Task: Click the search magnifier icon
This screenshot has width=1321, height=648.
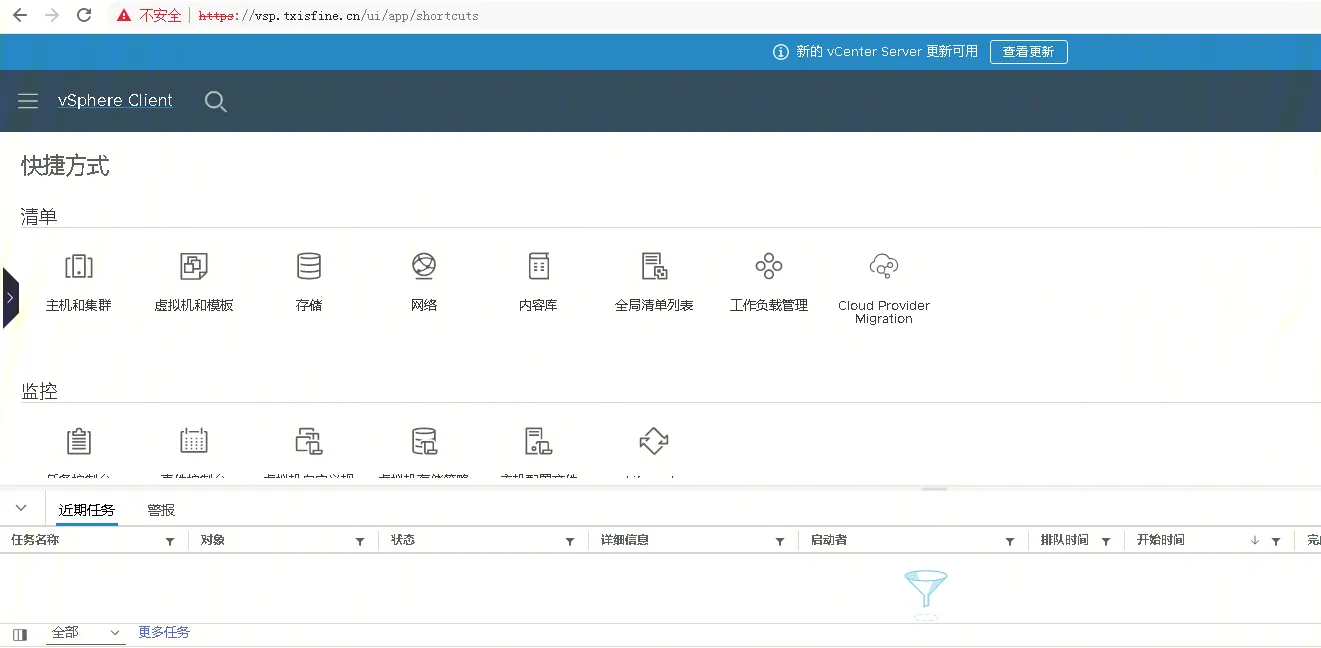Action: (x=215, y=101)
